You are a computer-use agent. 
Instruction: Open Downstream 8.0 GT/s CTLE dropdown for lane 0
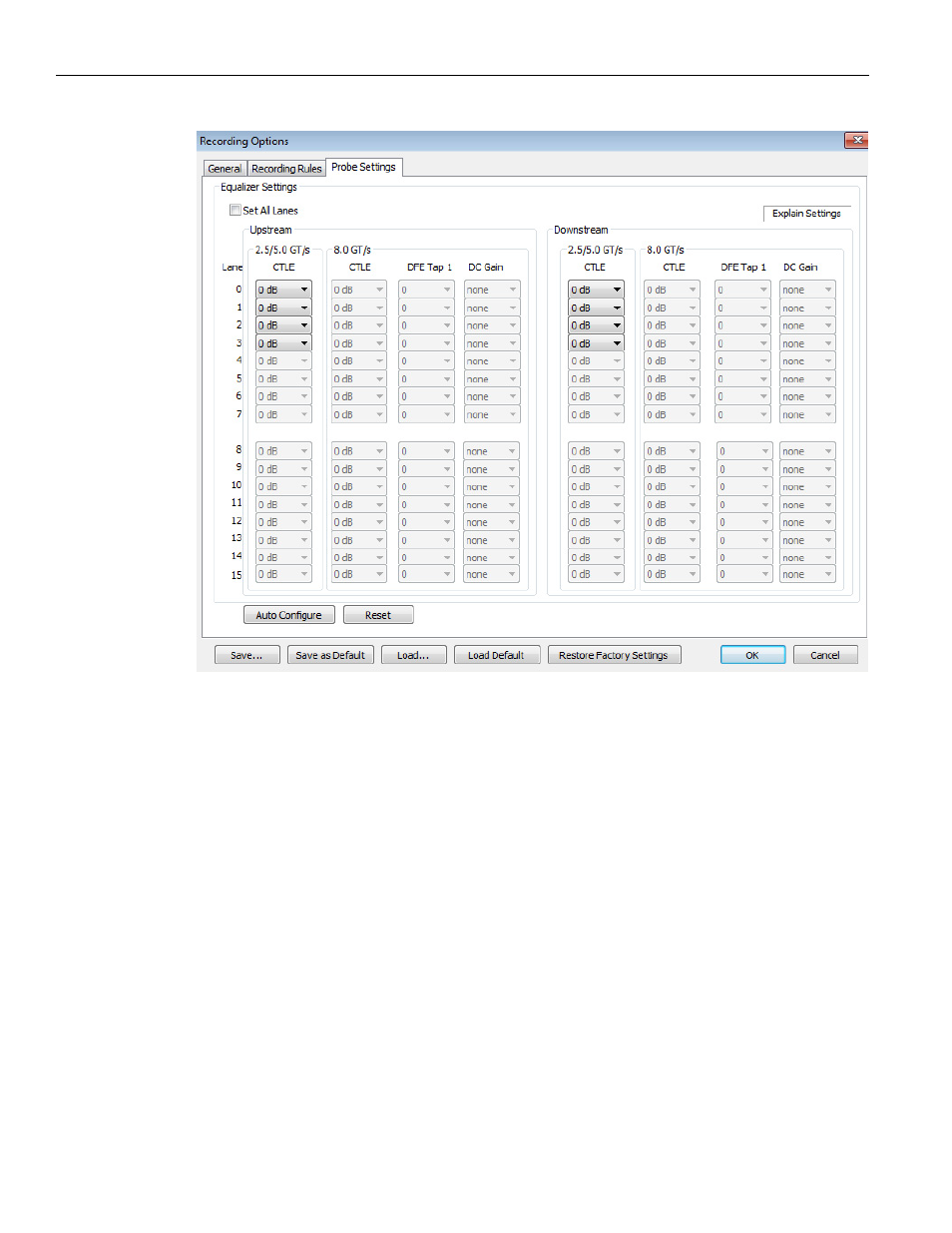[672, 290]
